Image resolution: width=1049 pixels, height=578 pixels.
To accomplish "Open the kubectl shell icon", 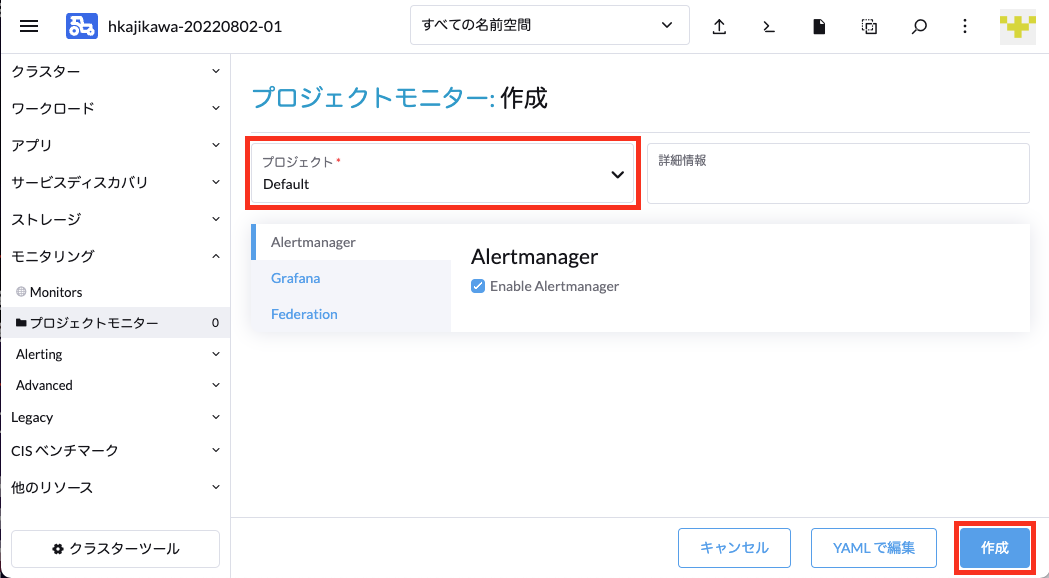I will pyautogui.click(x=769, y=26).
